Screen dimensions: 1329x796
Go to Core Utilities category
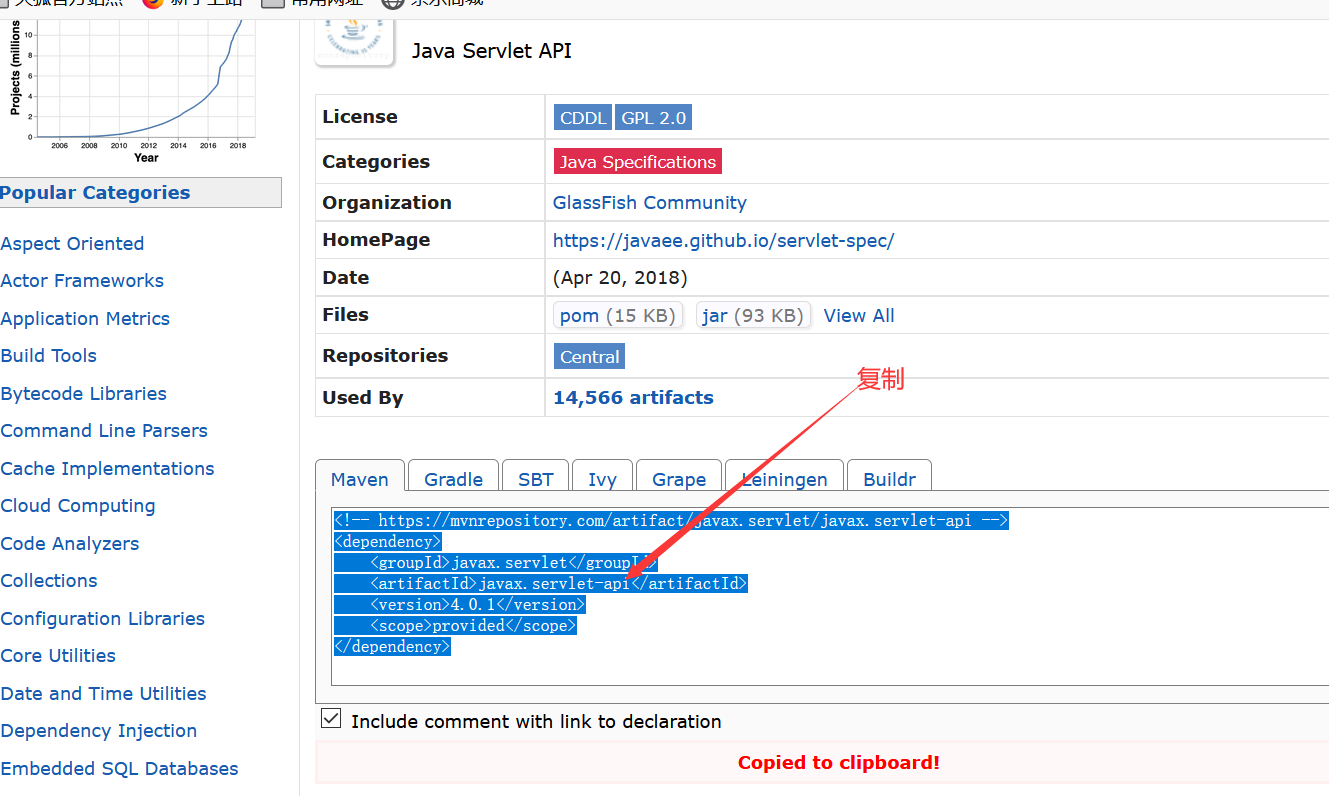58,656
